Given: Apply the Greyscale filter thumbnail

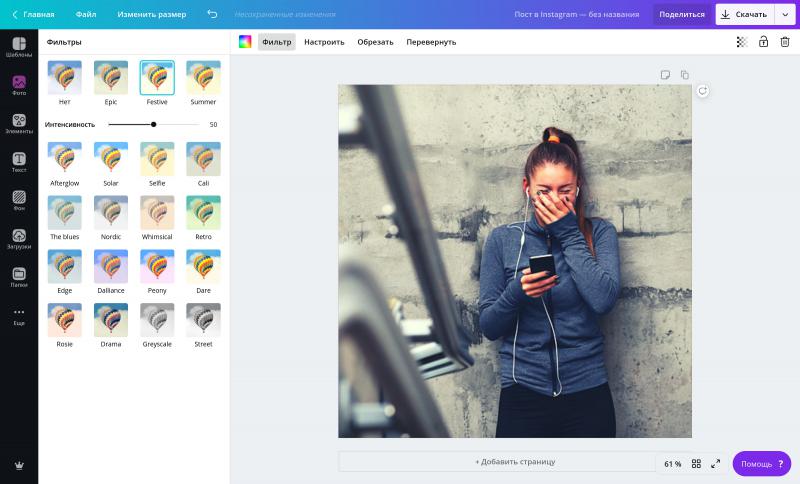Looking at the screenshot, I should pos(157,320).
